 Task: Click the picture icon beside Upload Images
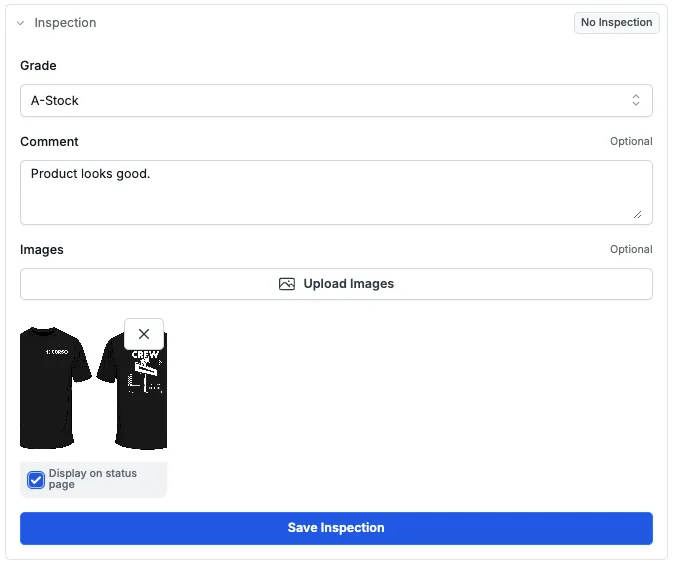287,284
